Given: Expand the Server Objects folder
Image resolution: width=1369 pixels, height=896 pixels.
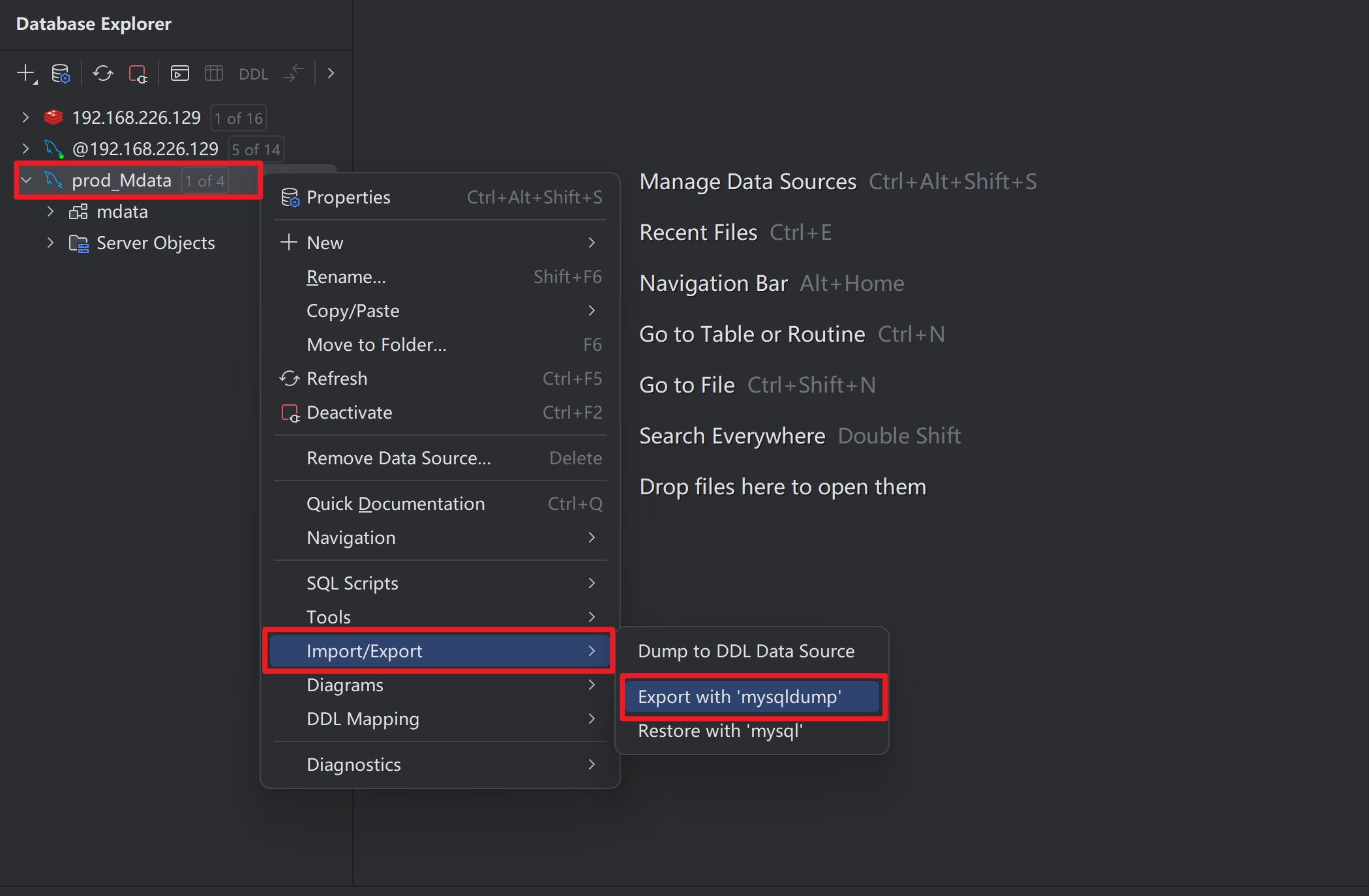Looking at the screenshot, I should 50,243.
